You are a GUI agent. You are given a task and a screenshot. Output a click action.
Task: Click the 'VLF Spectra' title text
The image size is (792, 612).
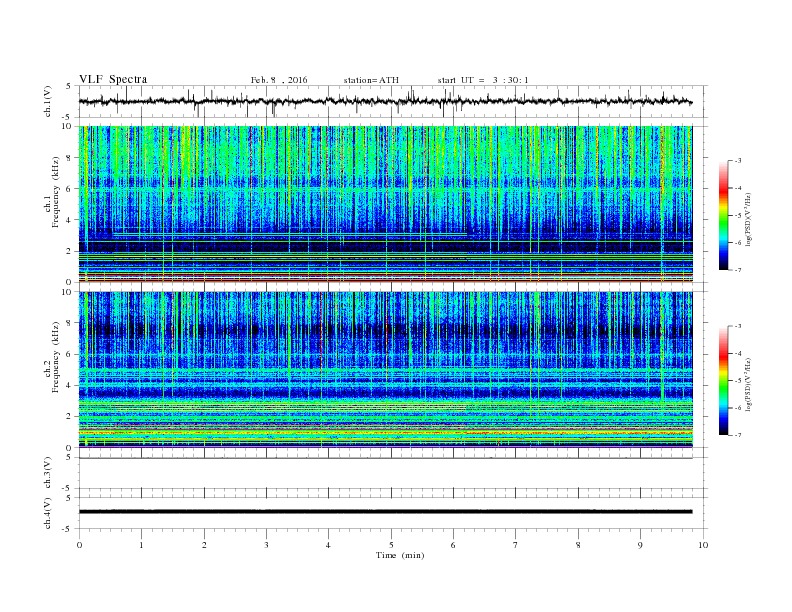click(x=113, y=79)
